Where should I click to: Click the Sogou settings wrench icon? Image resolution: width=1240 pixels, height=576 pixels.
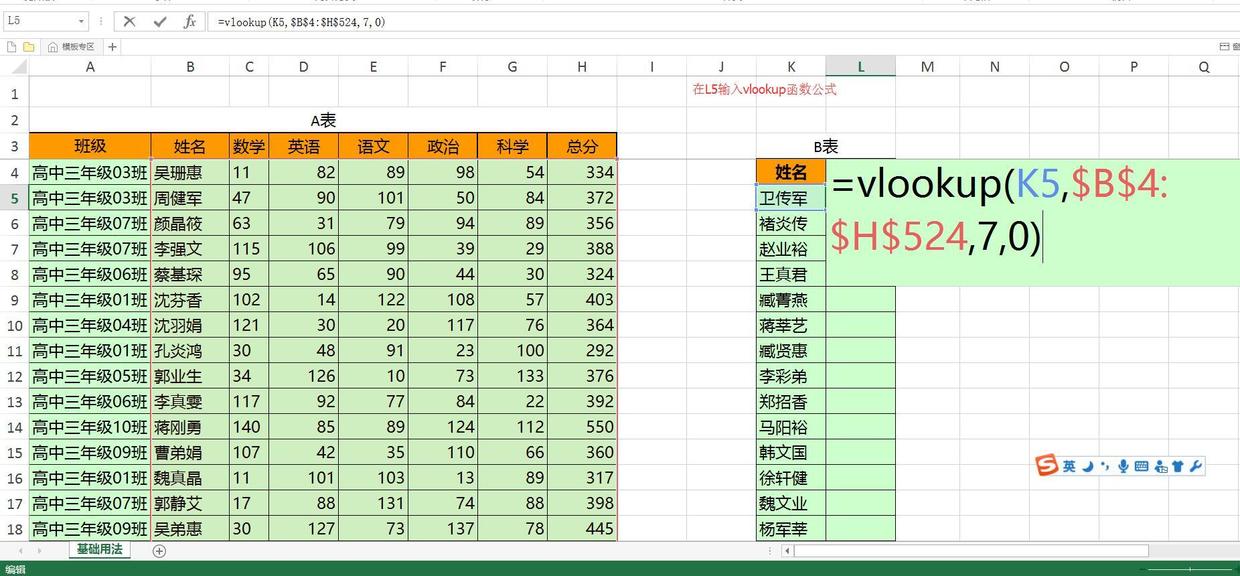[x=1196, y=465]
